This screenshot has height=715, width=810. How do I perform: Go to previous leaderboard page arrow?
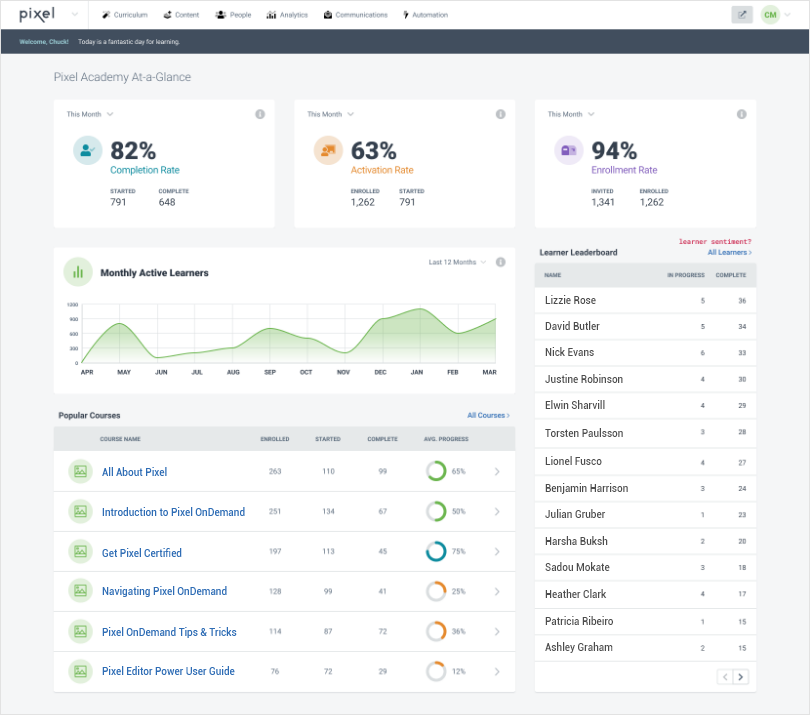725,677
